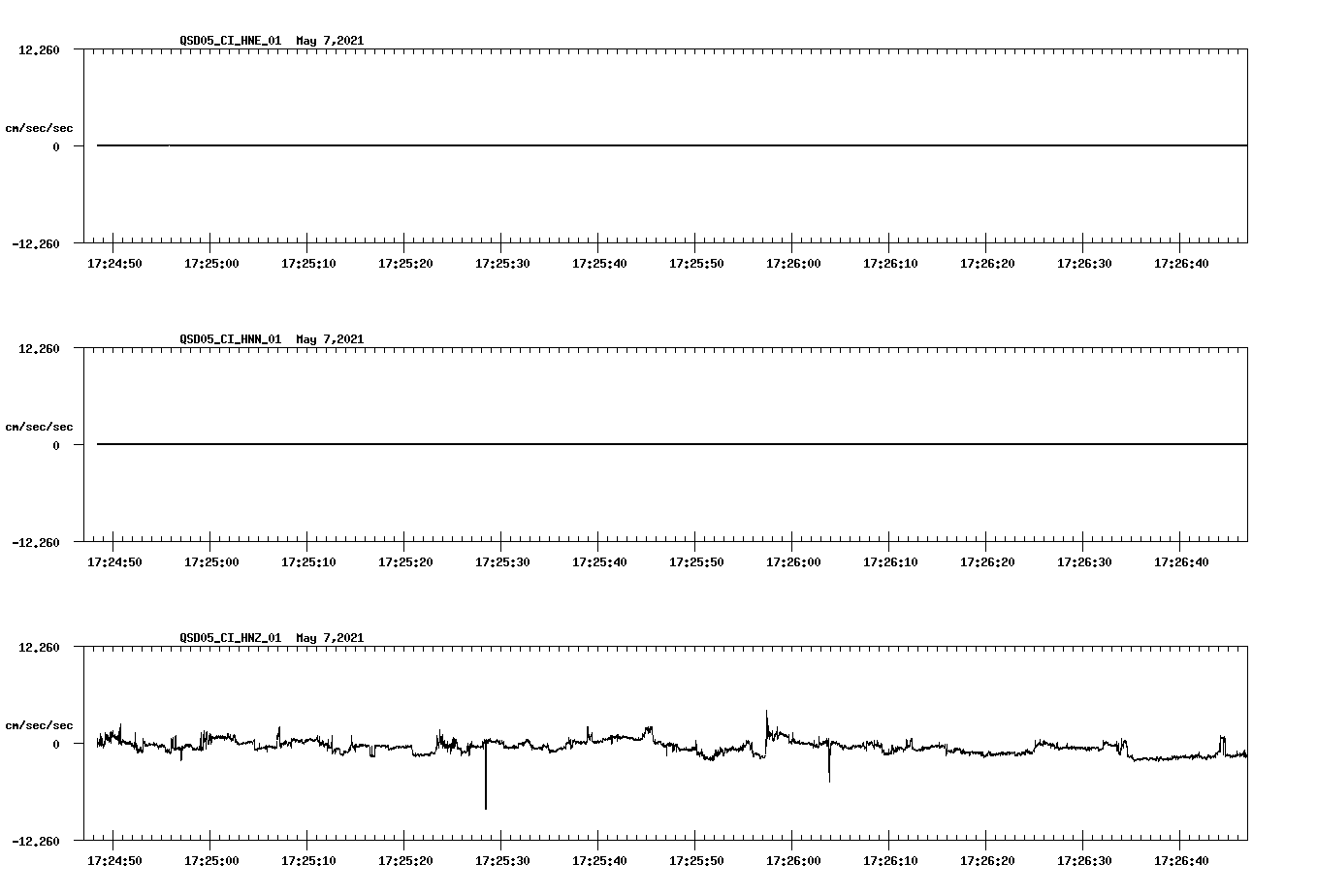Viewport: 1317px width, 896px height.
Task: Click the cm/sec/sec unit label on HNN plot
Action: click(40, 426)
